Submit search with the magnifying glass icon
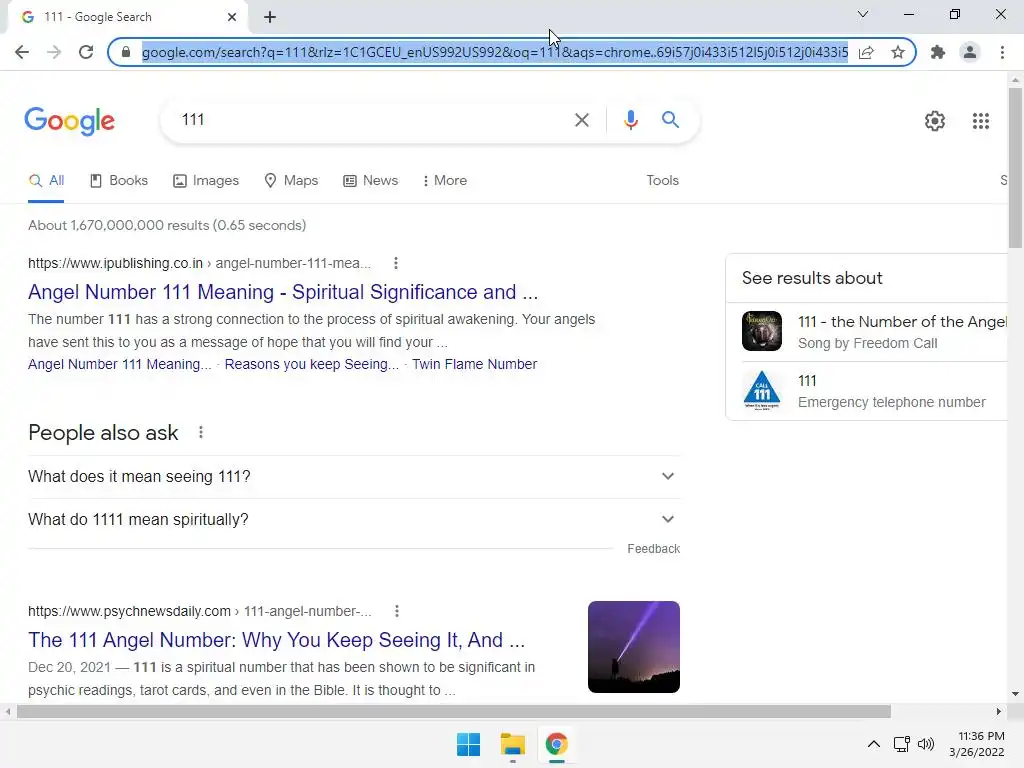 click(x=670, y=120)
